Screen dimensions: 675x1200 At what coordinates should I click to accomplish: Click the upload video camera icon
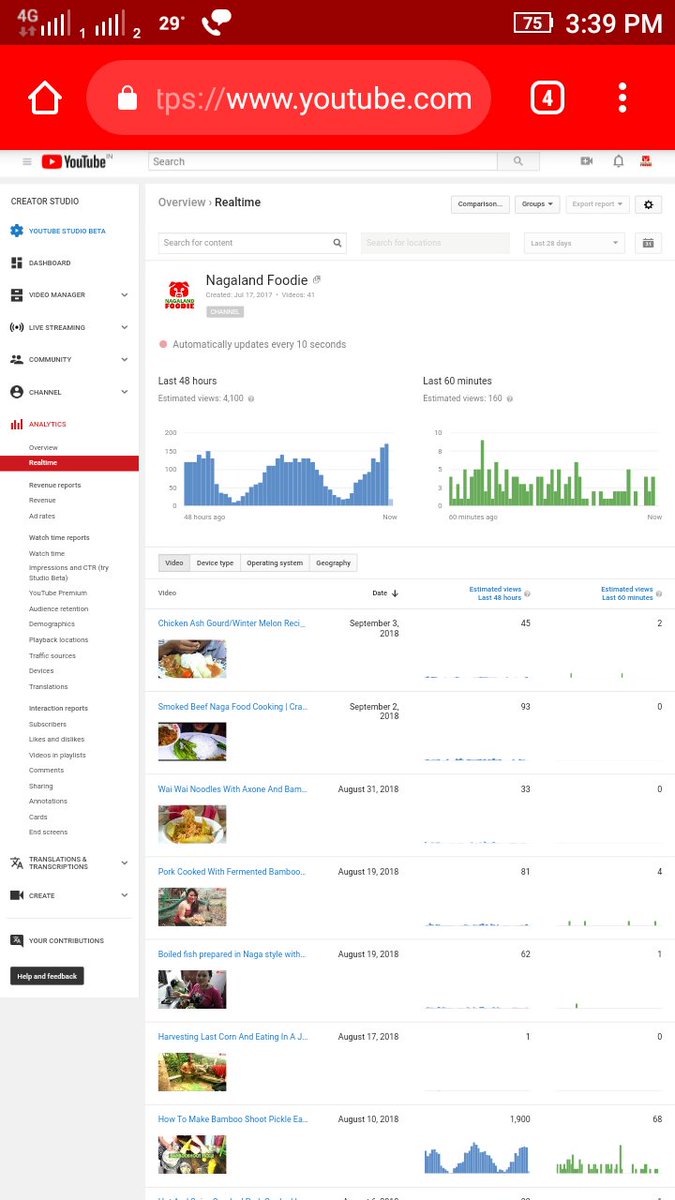[x=587, y=161]
